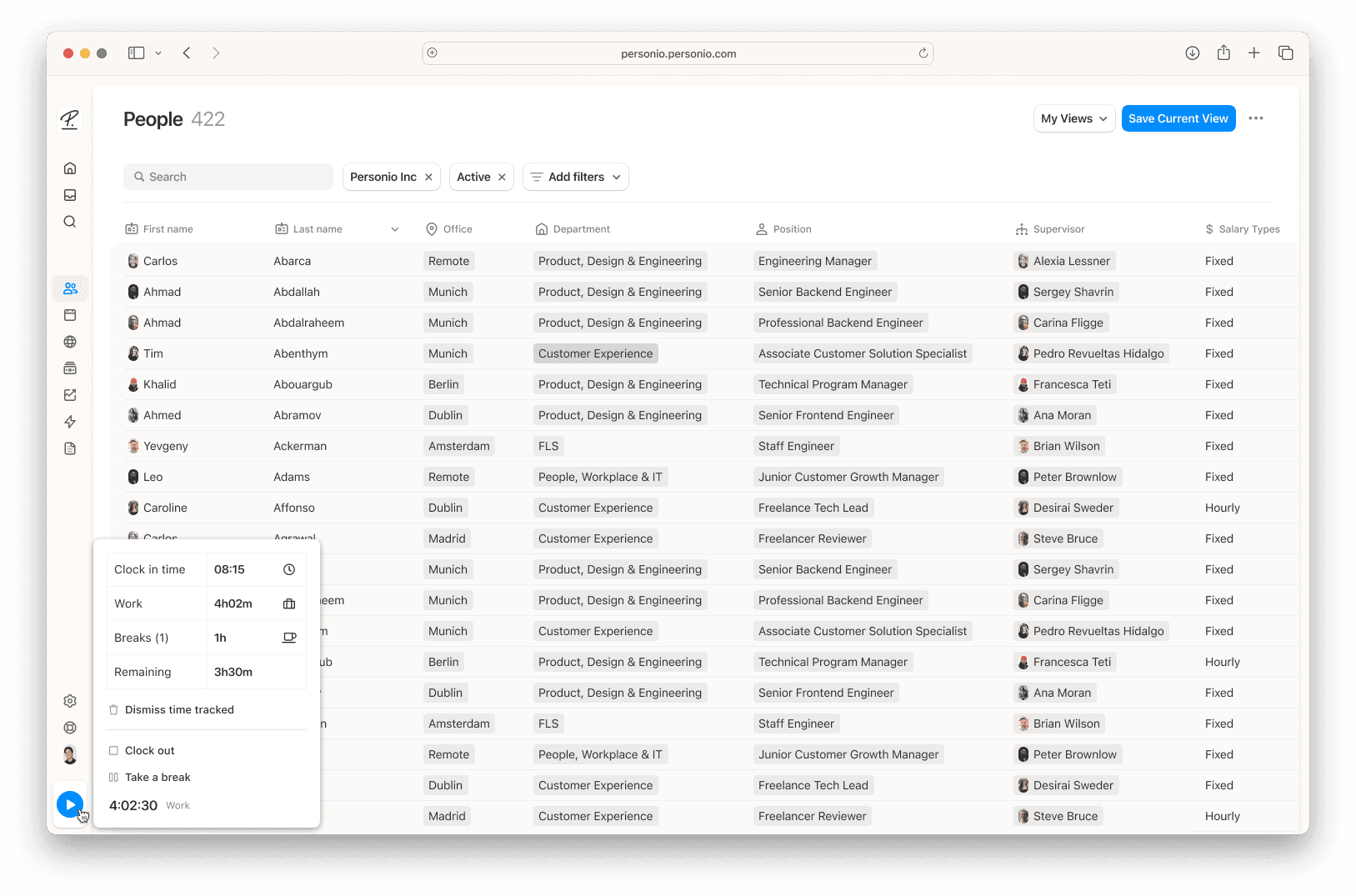Show browser tab overview icon

(x=1285, y=53)
